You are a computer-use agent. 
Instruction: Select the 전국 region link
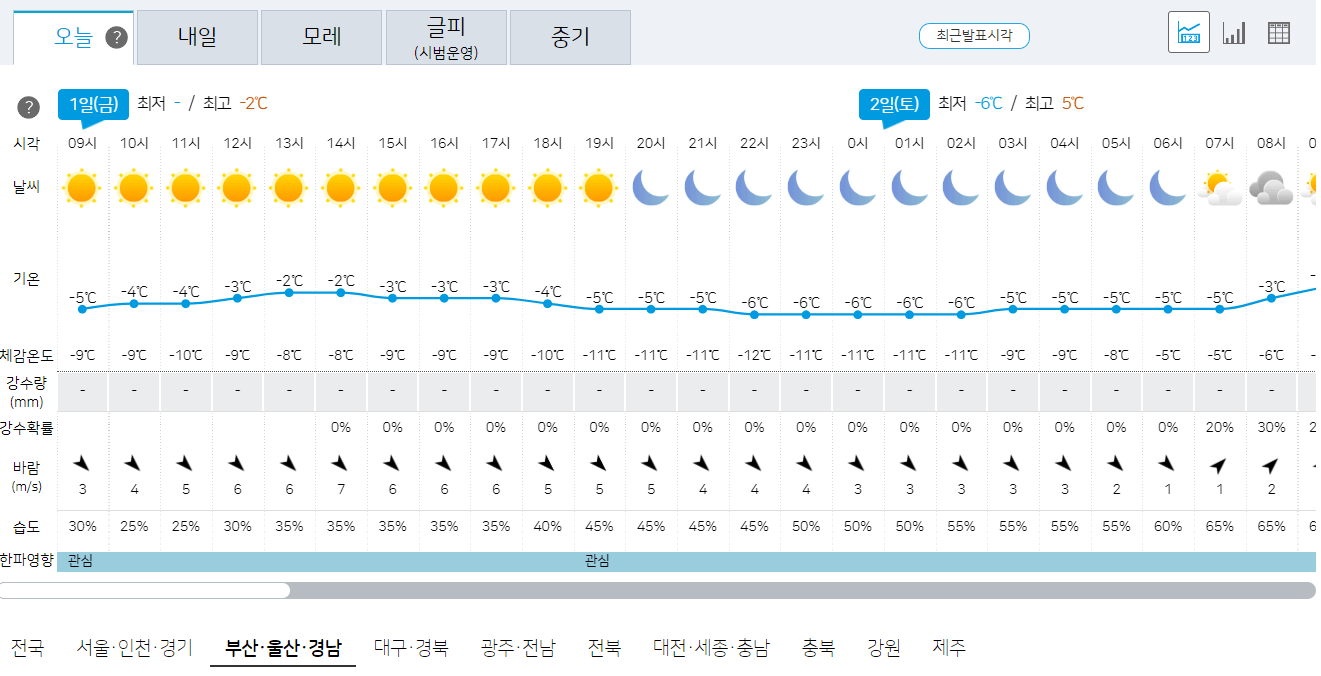[29, 647]
